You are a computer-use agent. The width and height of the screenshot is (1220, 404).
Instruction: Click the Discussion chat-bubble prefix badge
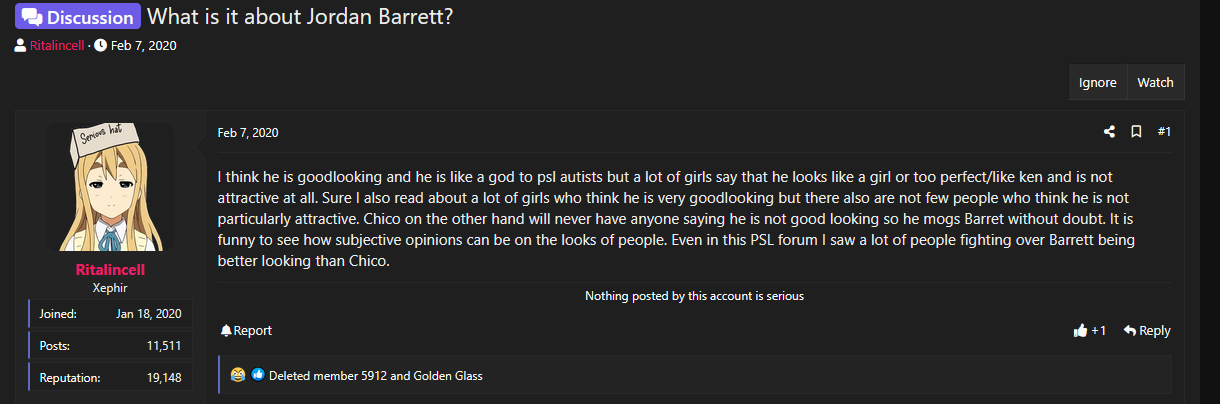[77, 17]
